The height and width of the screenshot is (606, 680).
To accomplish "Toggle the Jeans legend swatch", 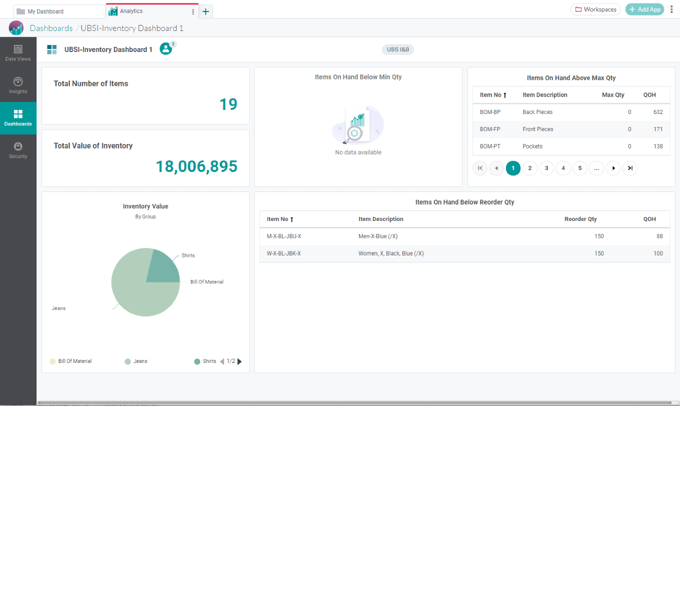I will click(x=128, y=361).
